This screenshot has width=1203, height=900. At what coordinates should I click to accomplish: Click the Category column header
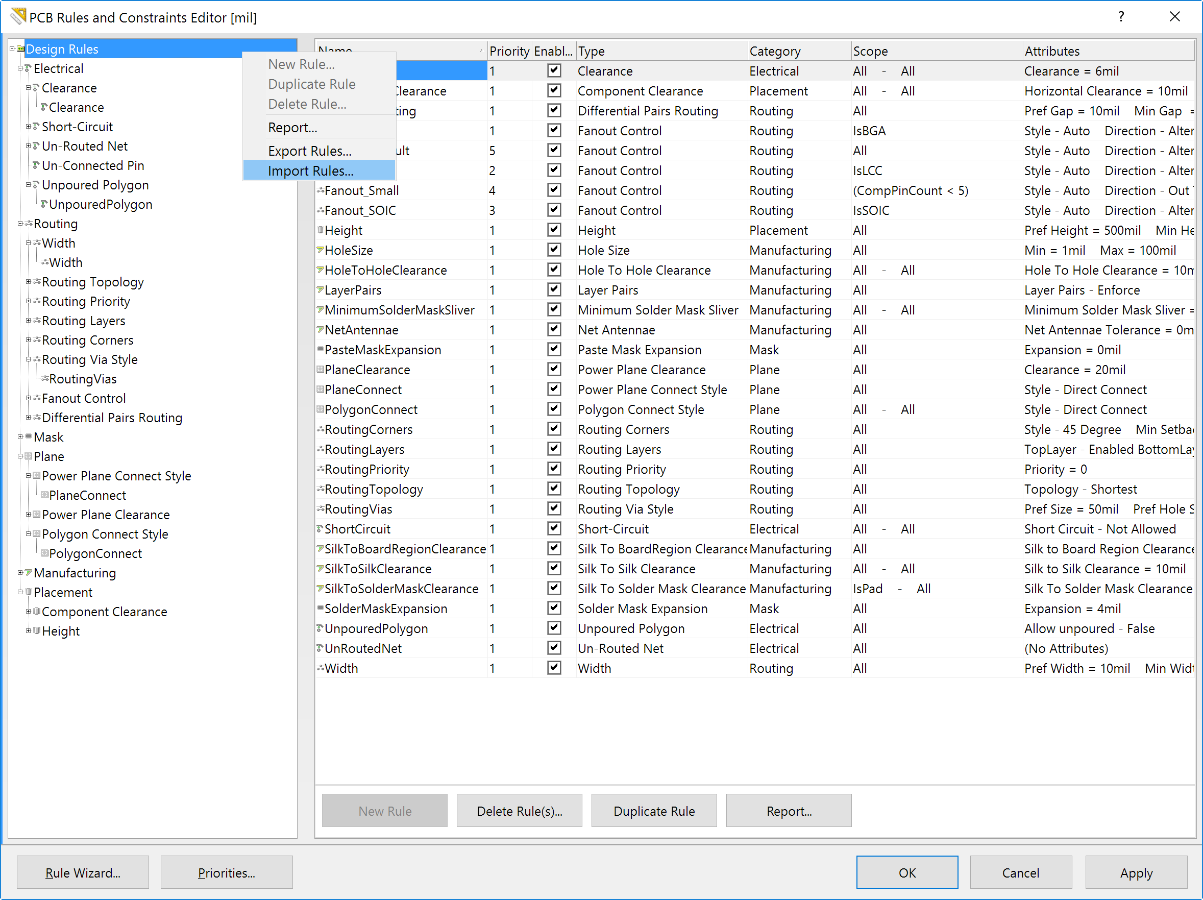coord(799,51)
